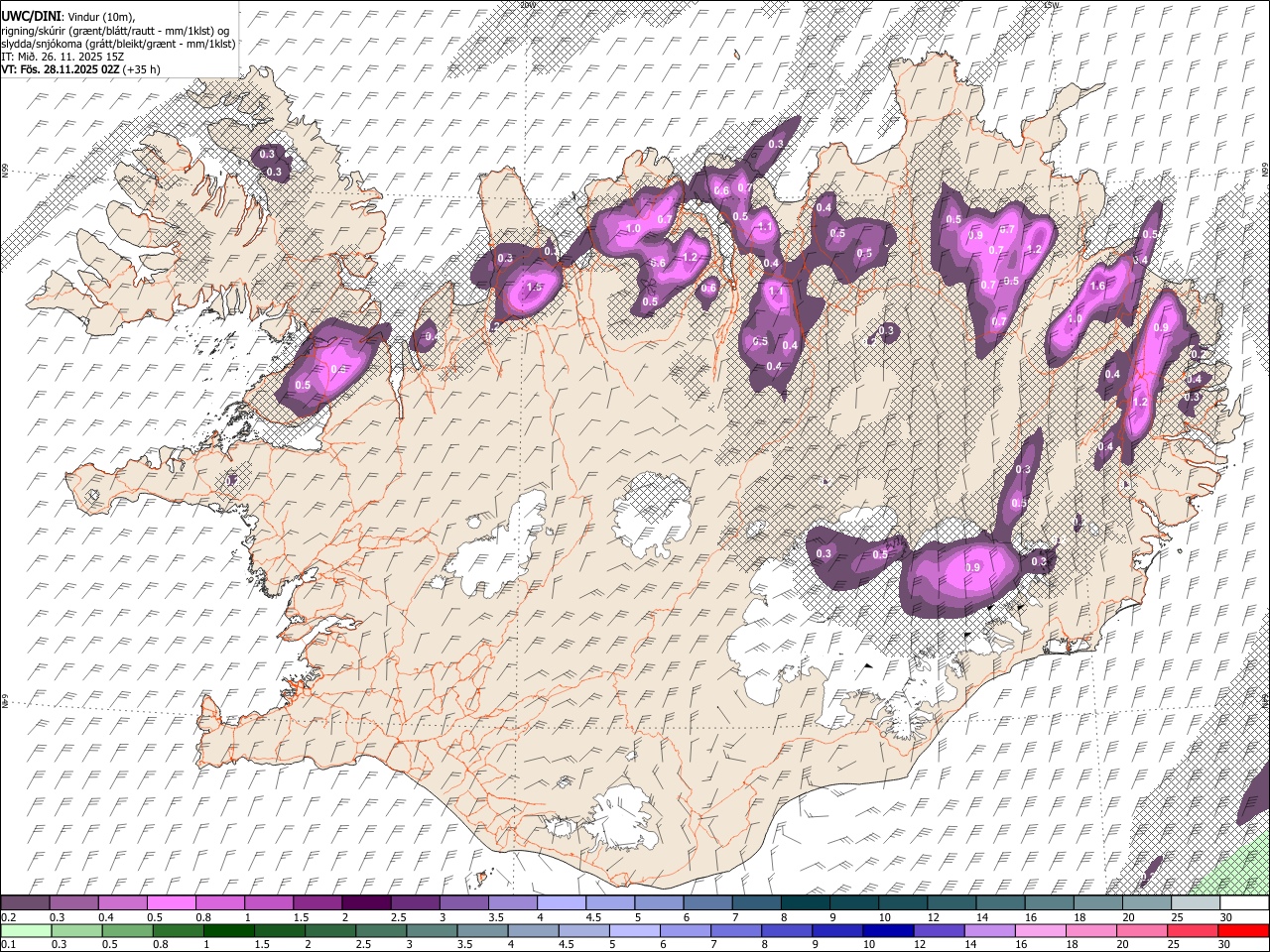Pick the rain legend swatch between 7 and 8
The width and height of the screenshot is (1270, 952).
pos(736,930)
